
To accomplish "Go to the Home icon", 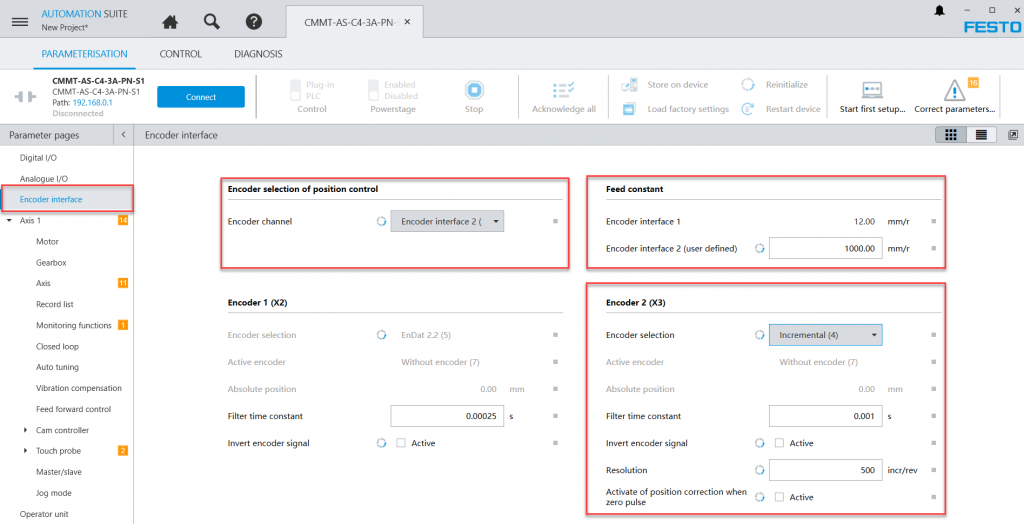I will coord(170,22).
